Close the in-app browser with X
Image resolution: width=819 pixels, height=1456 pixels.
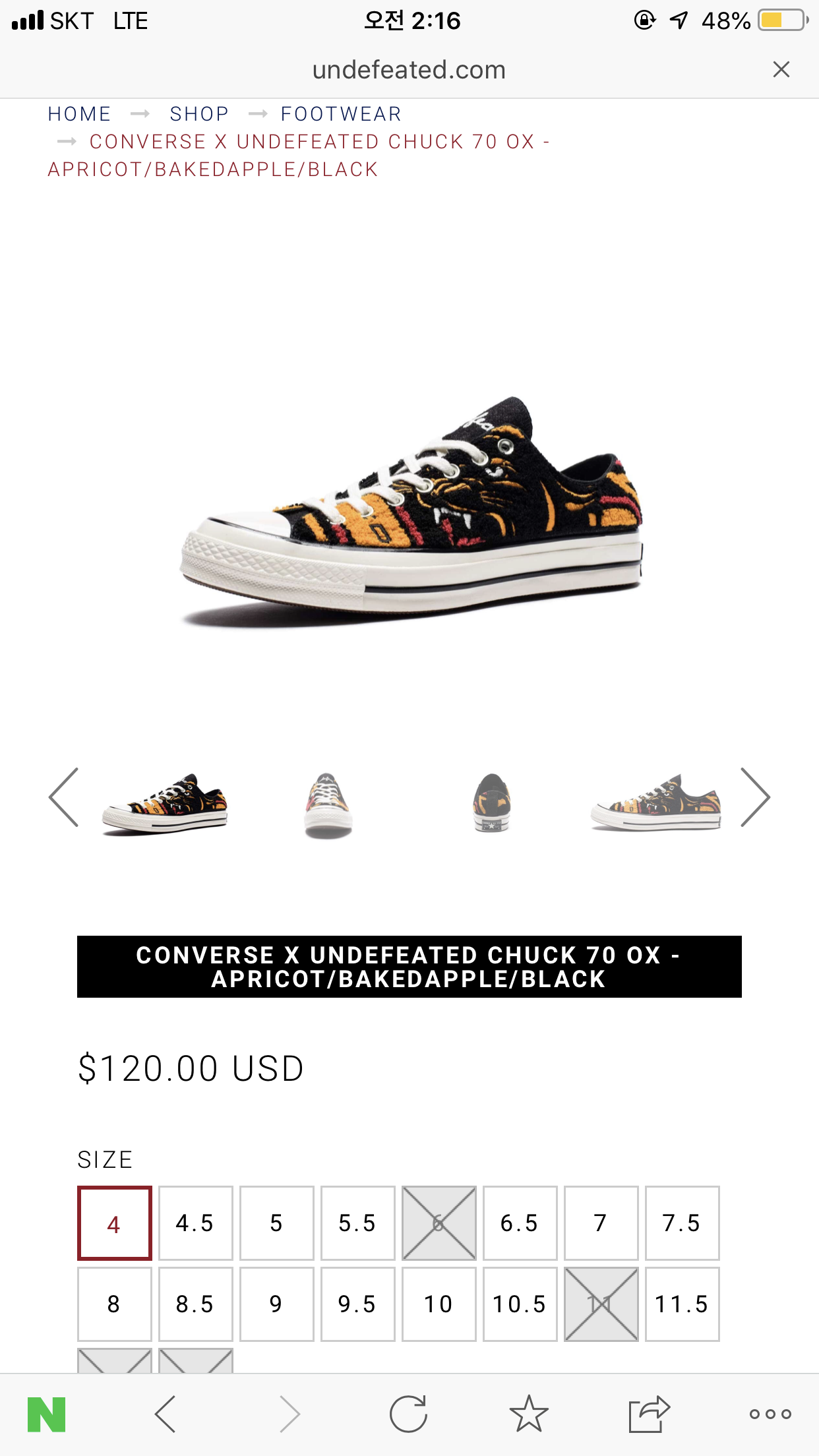(781, 69)
